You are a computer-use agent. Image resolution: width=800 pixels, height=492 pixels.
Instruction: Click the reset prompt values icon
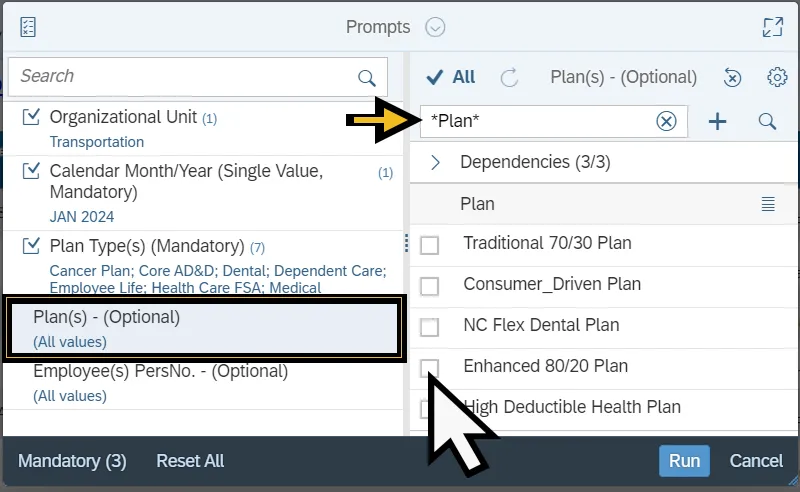(732, 77)
